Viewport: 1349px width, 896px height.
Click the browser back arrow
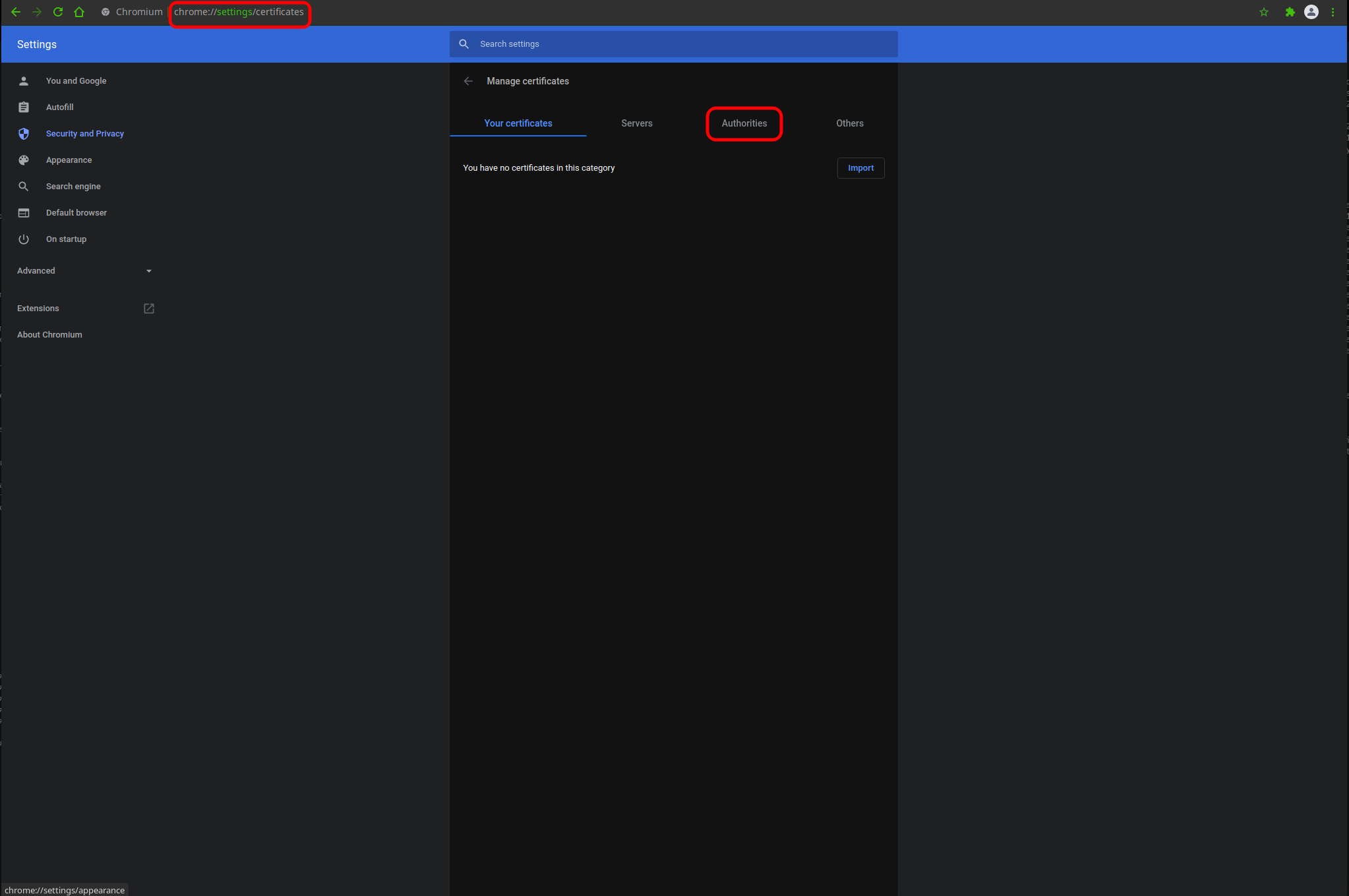(16, 12)
